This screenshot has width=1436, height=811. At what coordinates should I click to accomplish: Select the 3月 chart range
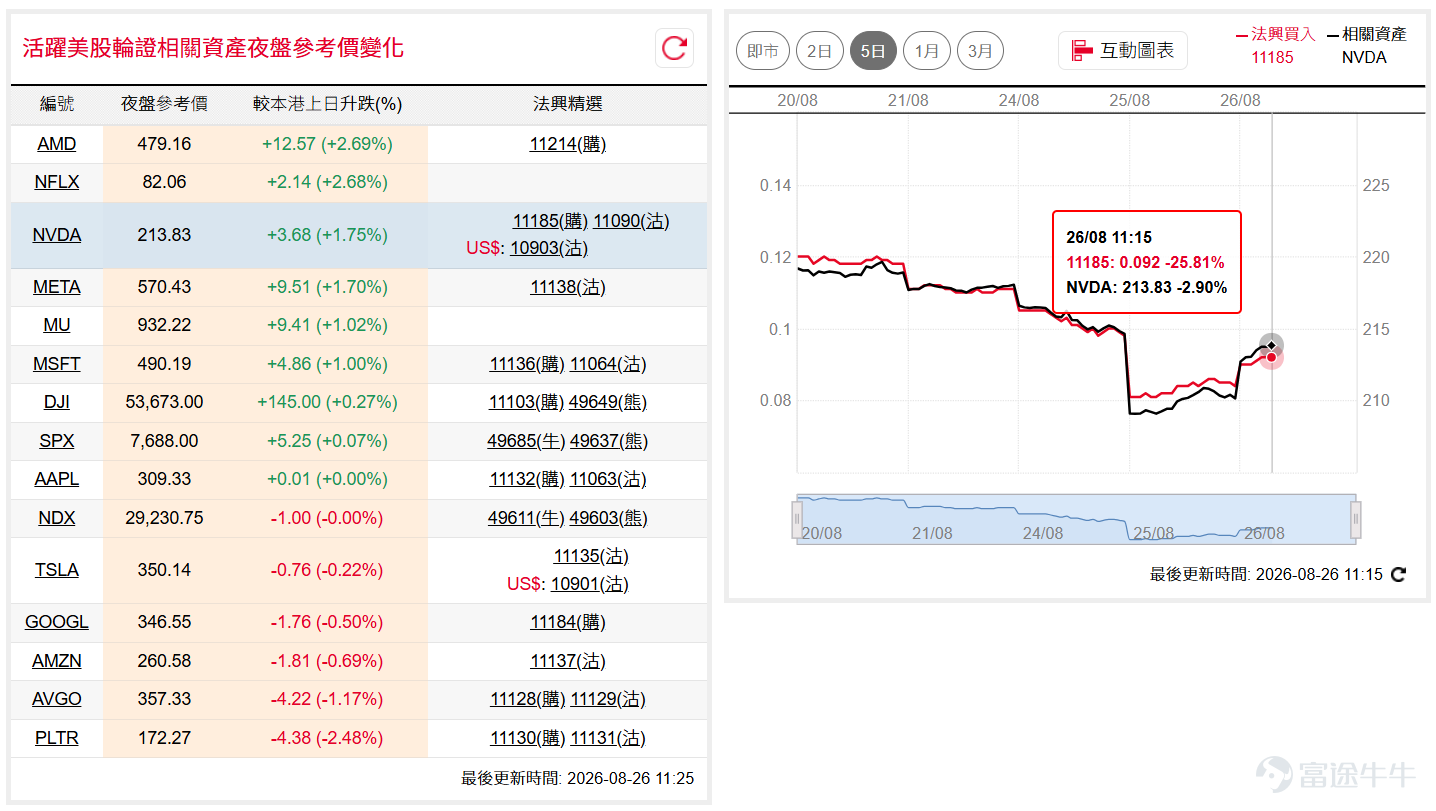[980, 51]
